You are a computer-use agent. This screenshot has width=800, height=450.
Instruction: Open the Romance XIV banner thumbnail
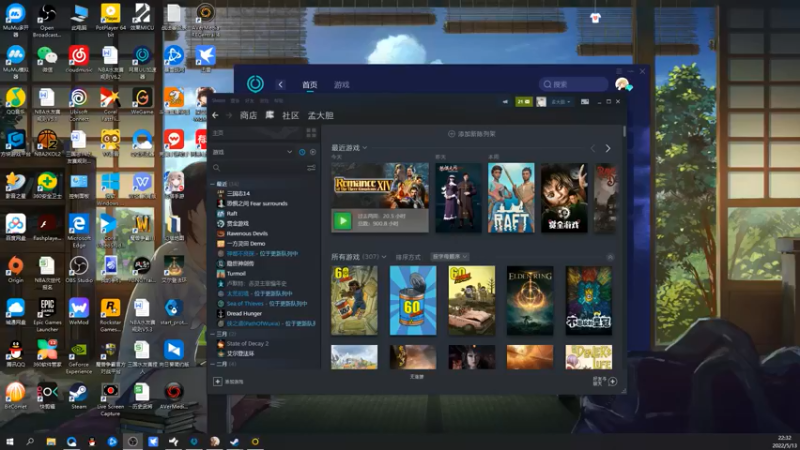pos(380,185)
